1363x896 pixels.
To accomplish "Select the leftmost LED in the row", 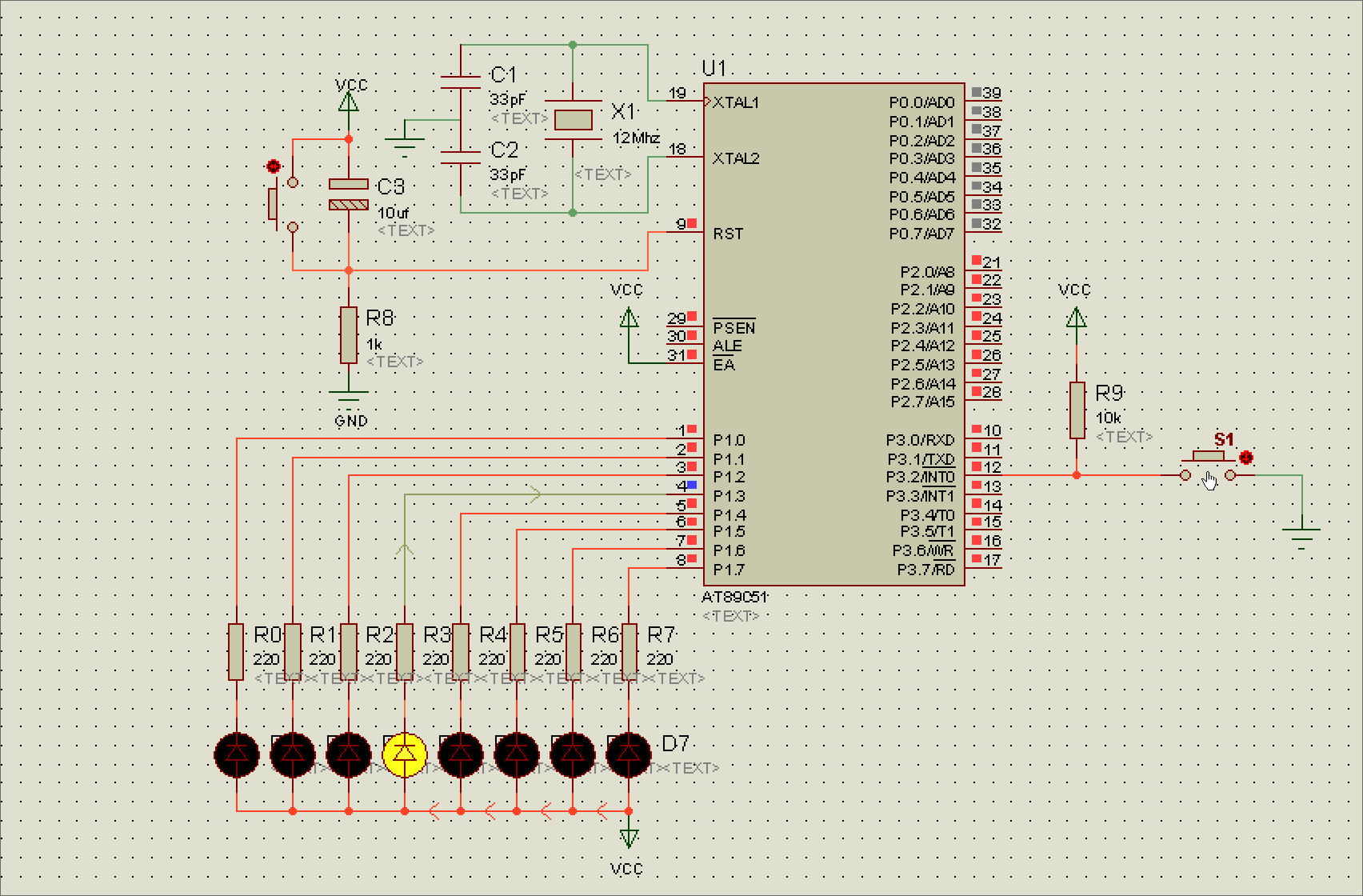I will [x=237, y=754].
